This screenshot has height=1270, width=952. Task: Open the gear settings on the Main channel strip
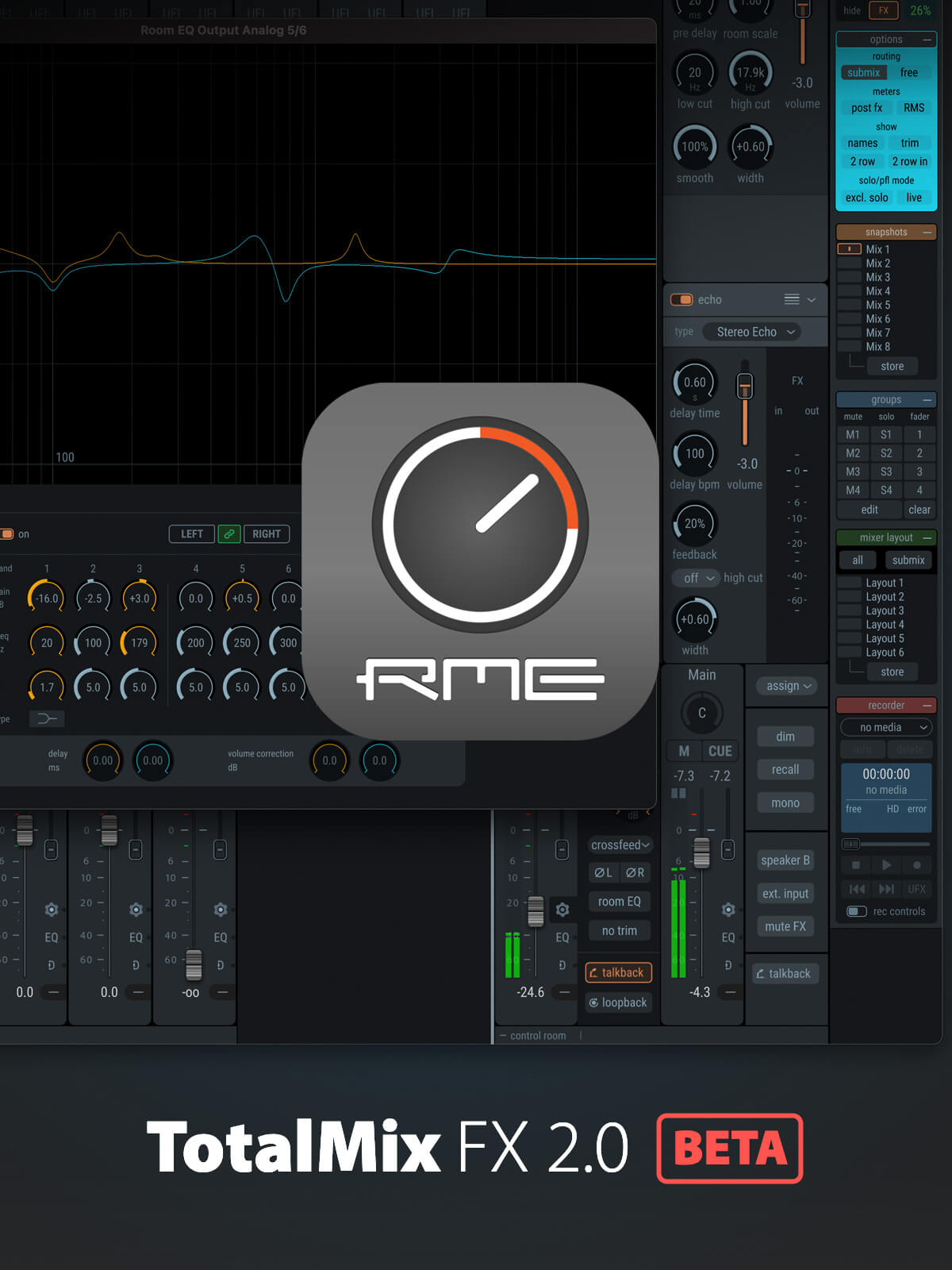pos(728,910)
